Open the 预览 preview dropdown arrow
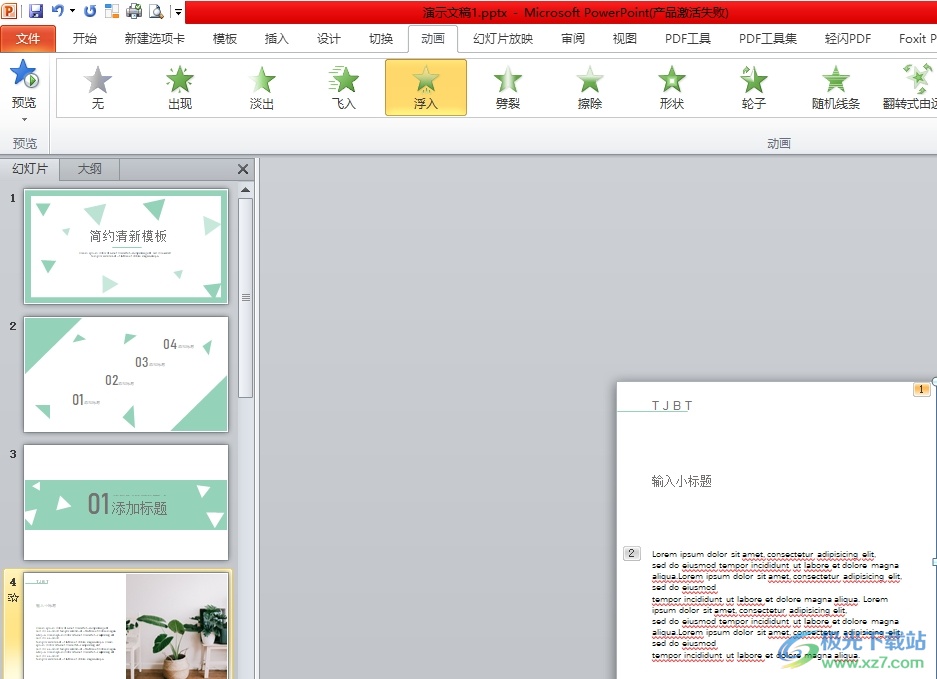The width and height of the screenshot is (937, 679). click(24, 119)
